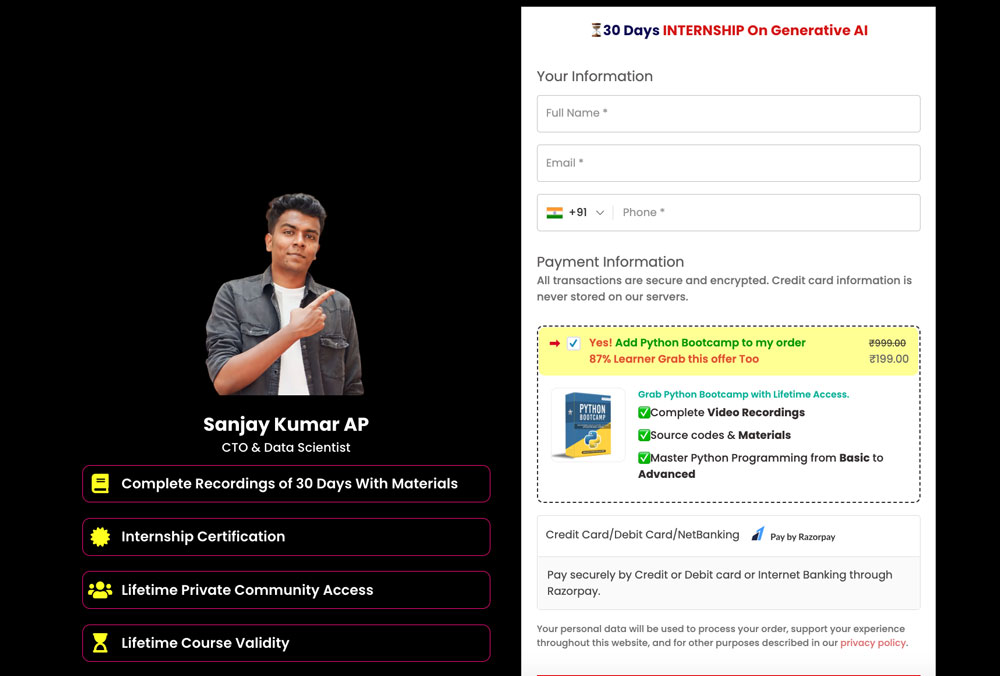Click the yellow book icon for Complete Recordings
This screenshot has width=1000, height=676.
coord(100,484)
